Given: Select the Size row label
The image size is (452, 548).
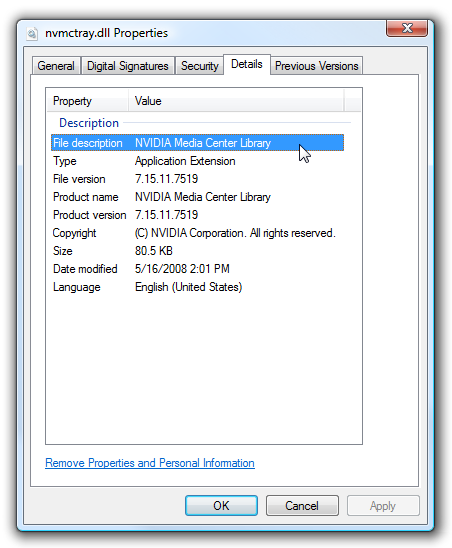Looking at the screenshot, I should [x=63, y=251].
